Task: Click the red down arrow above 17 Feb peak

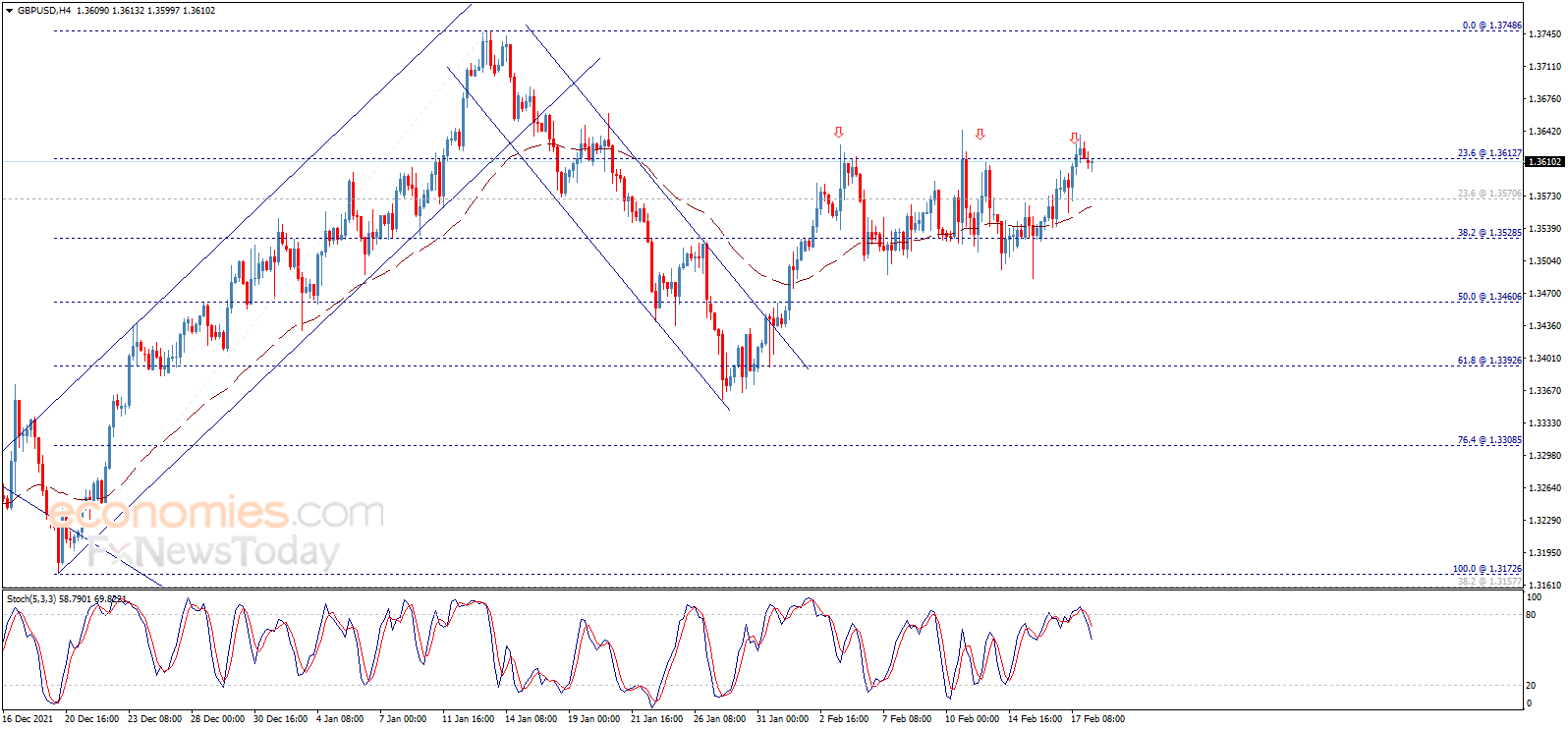Action: click(x=1075, y=139)
